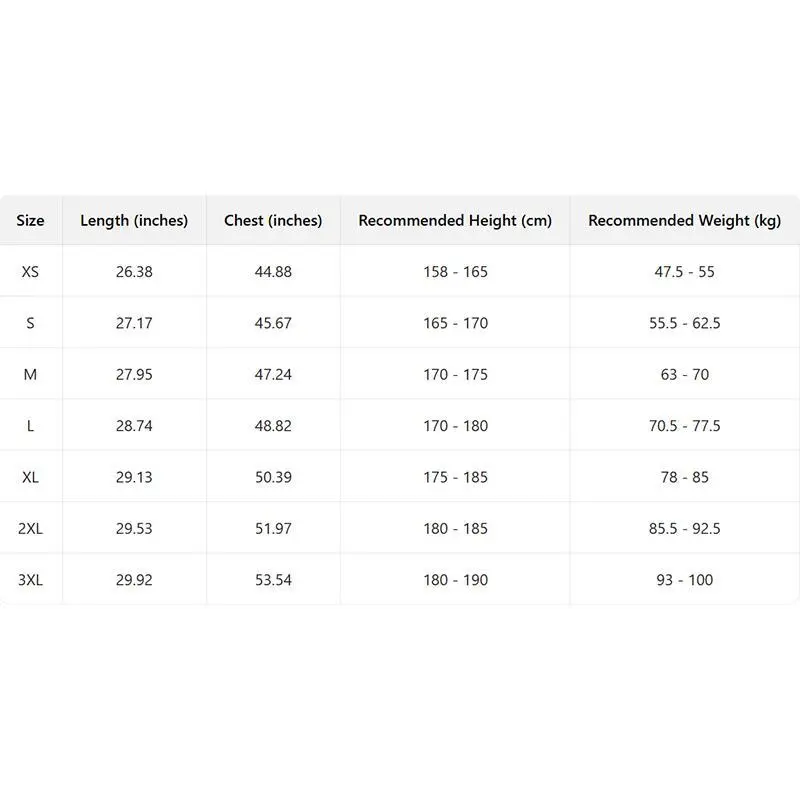
Task: Click the Recommended Weight (kg) header
Action: [684, 220]
